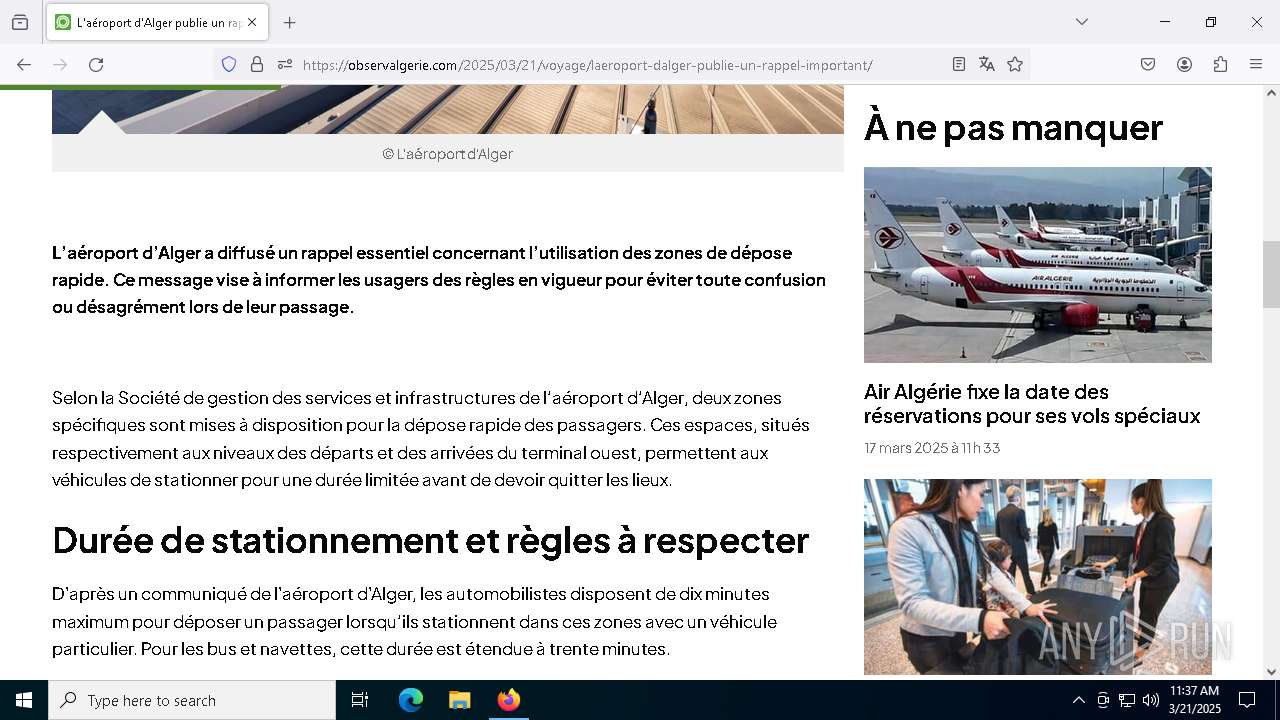Select the L'aéroport d'Alger publie tab
This screenshot has height=720, width=1280.
coord(158,22)
